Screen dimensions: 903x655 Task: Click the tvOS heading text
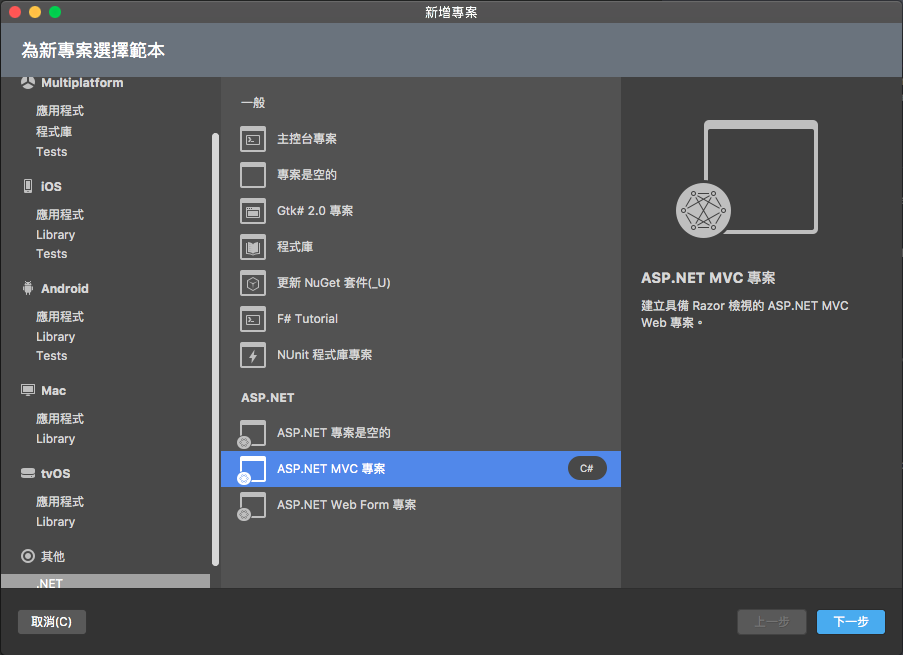pos(56,474)
